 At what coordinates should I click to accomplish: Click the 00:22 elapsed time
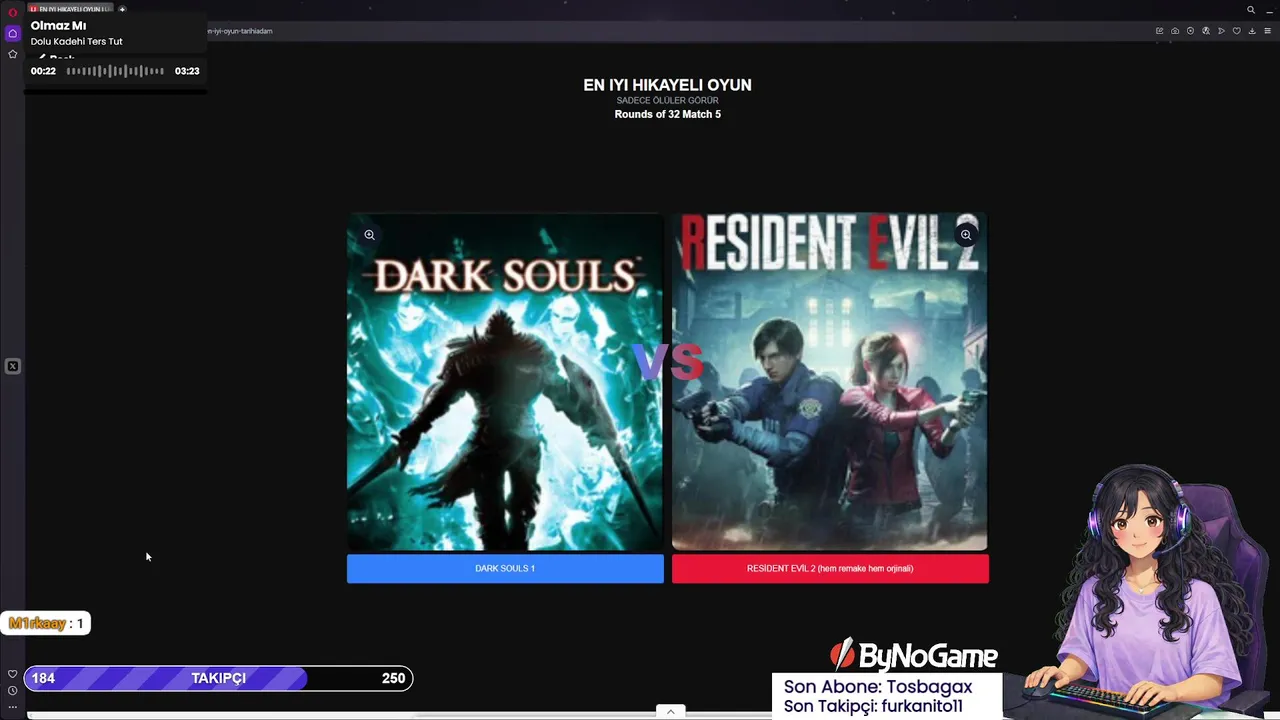click(x=43, y=71)
